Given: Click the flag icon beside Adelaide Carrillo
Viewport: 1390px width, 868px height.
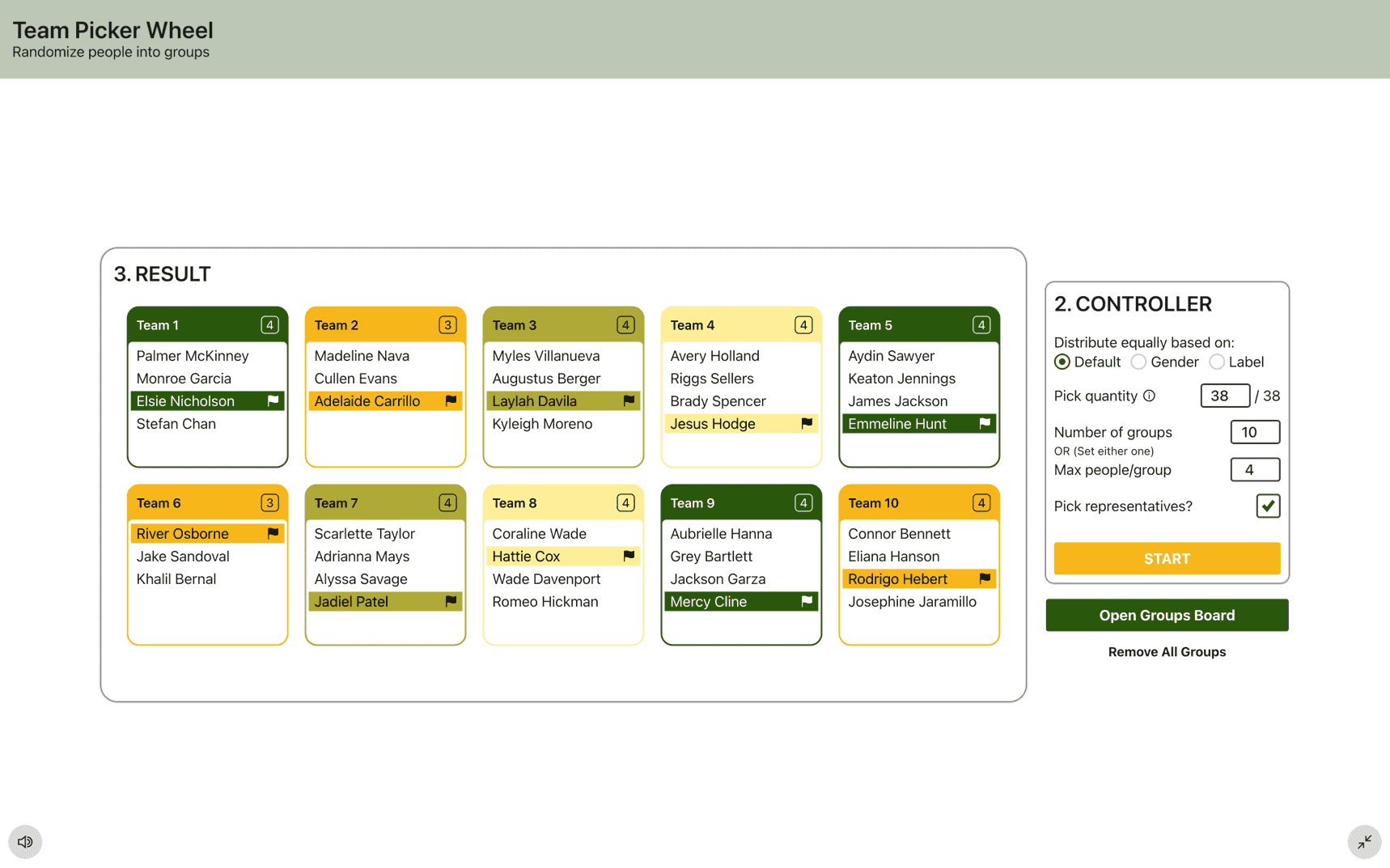Looking at the screenshot, I should [451, 400].
